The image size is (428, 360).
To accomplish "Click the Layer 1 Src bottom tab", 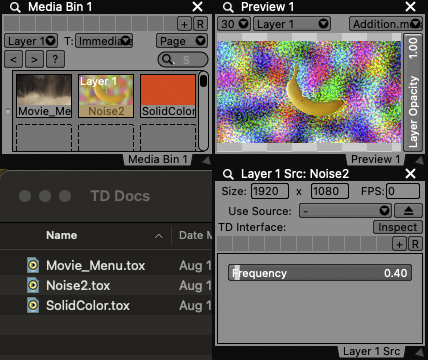I will point(372,351).
